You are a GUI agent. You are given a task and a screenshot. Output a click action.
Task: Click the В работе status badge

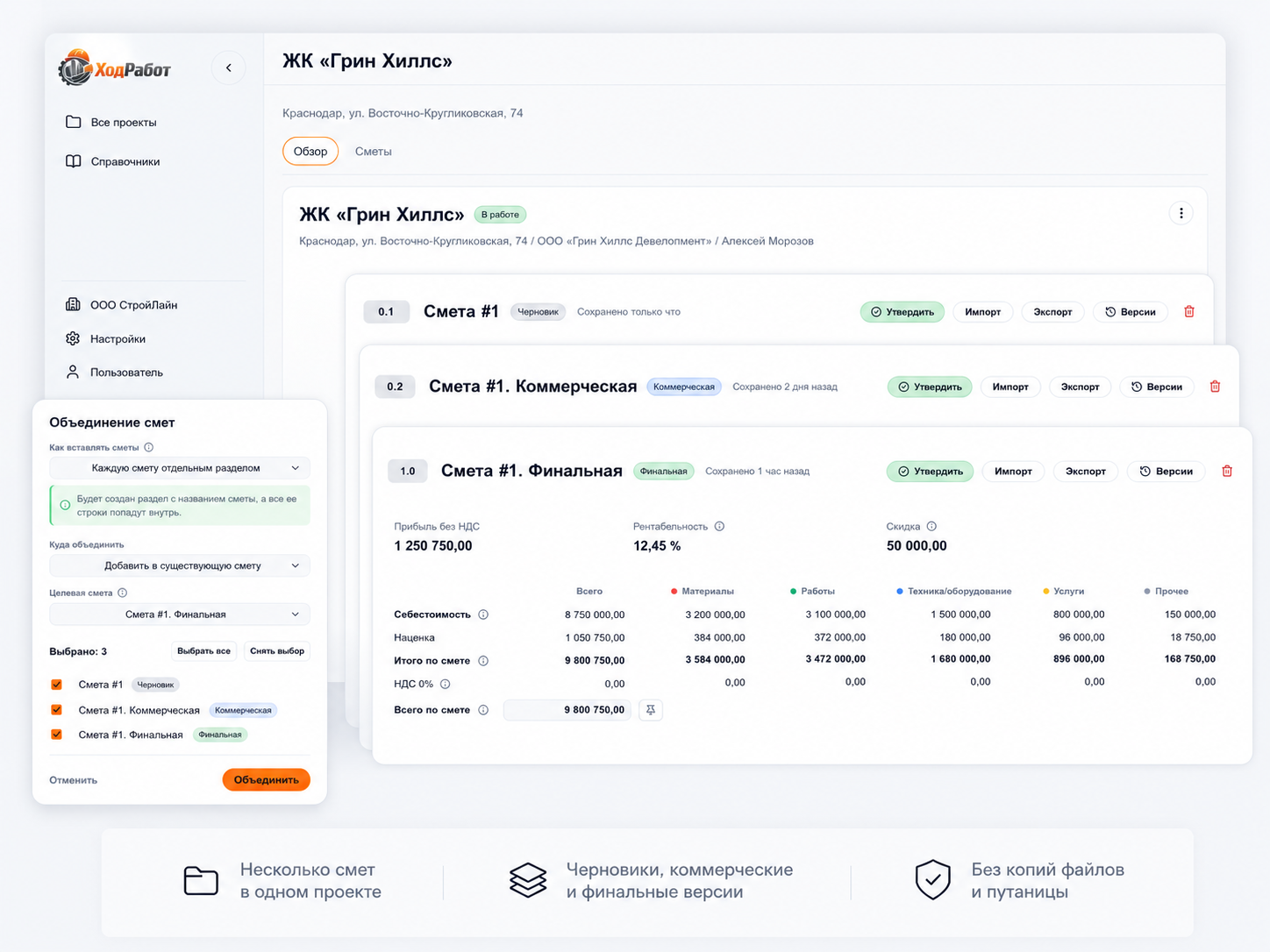pyautogui.click(x=500, y=215)
